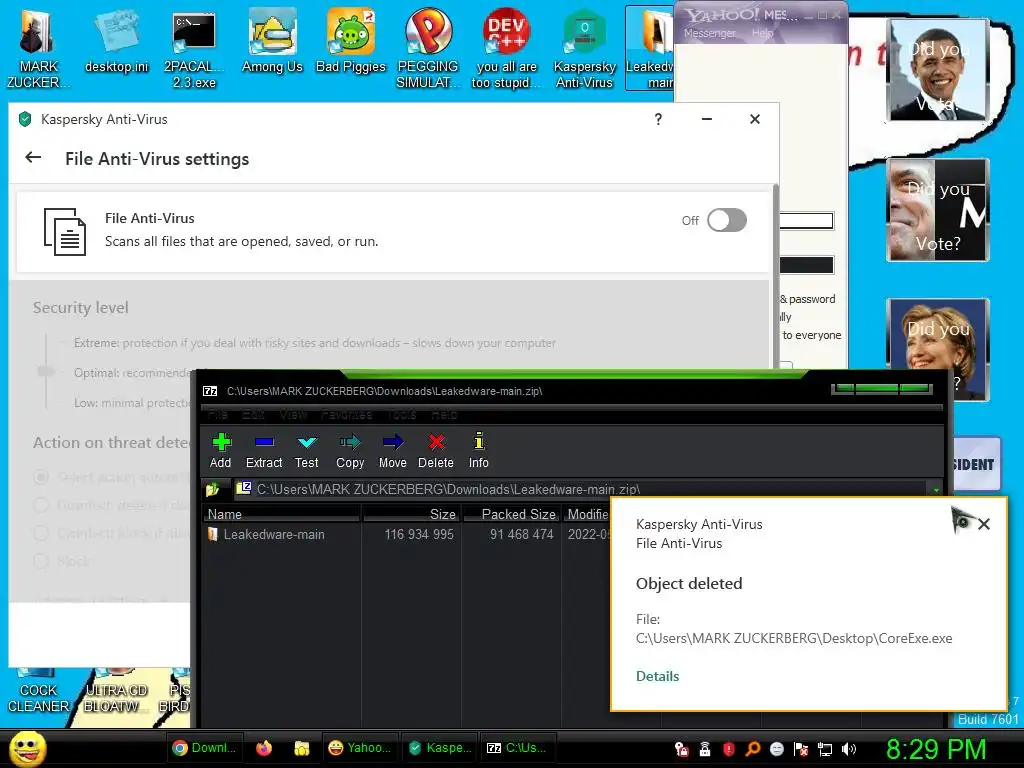
Task: Open the Favorites menu in 7-Zip
Action: click(x=346, y=414)
